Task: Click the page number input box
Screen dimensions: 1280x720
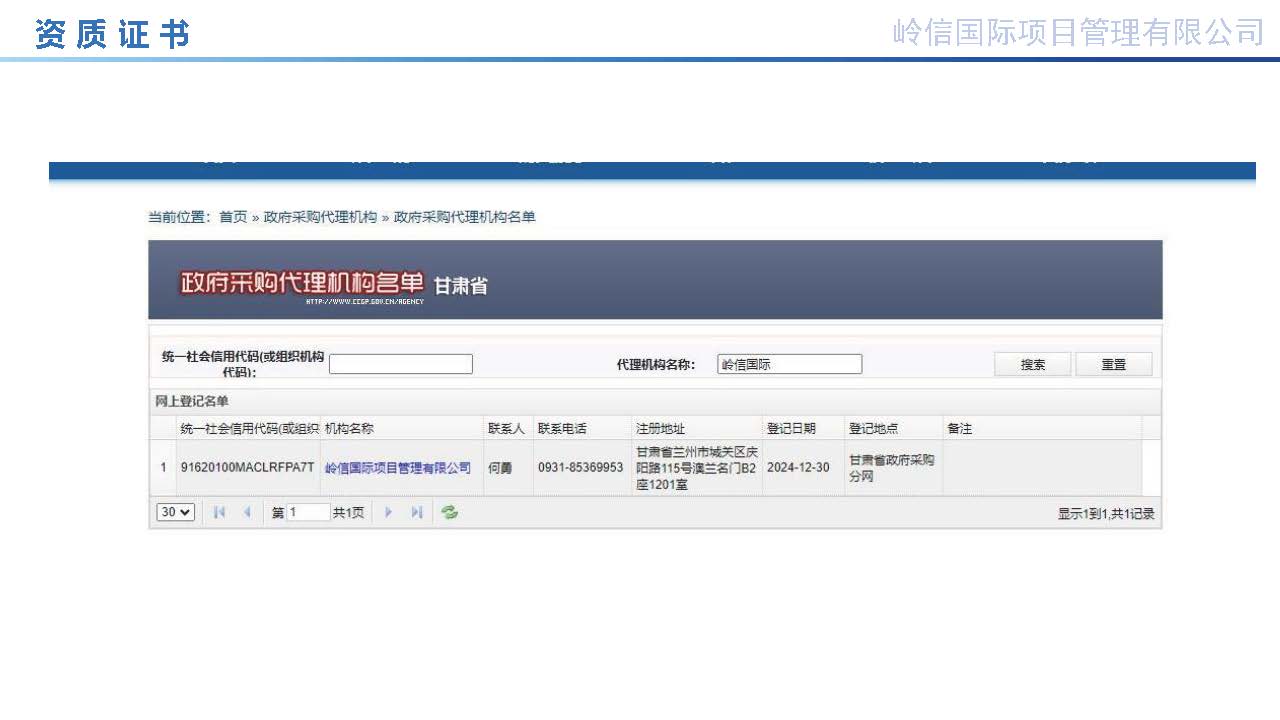Action: pos(308,512)
